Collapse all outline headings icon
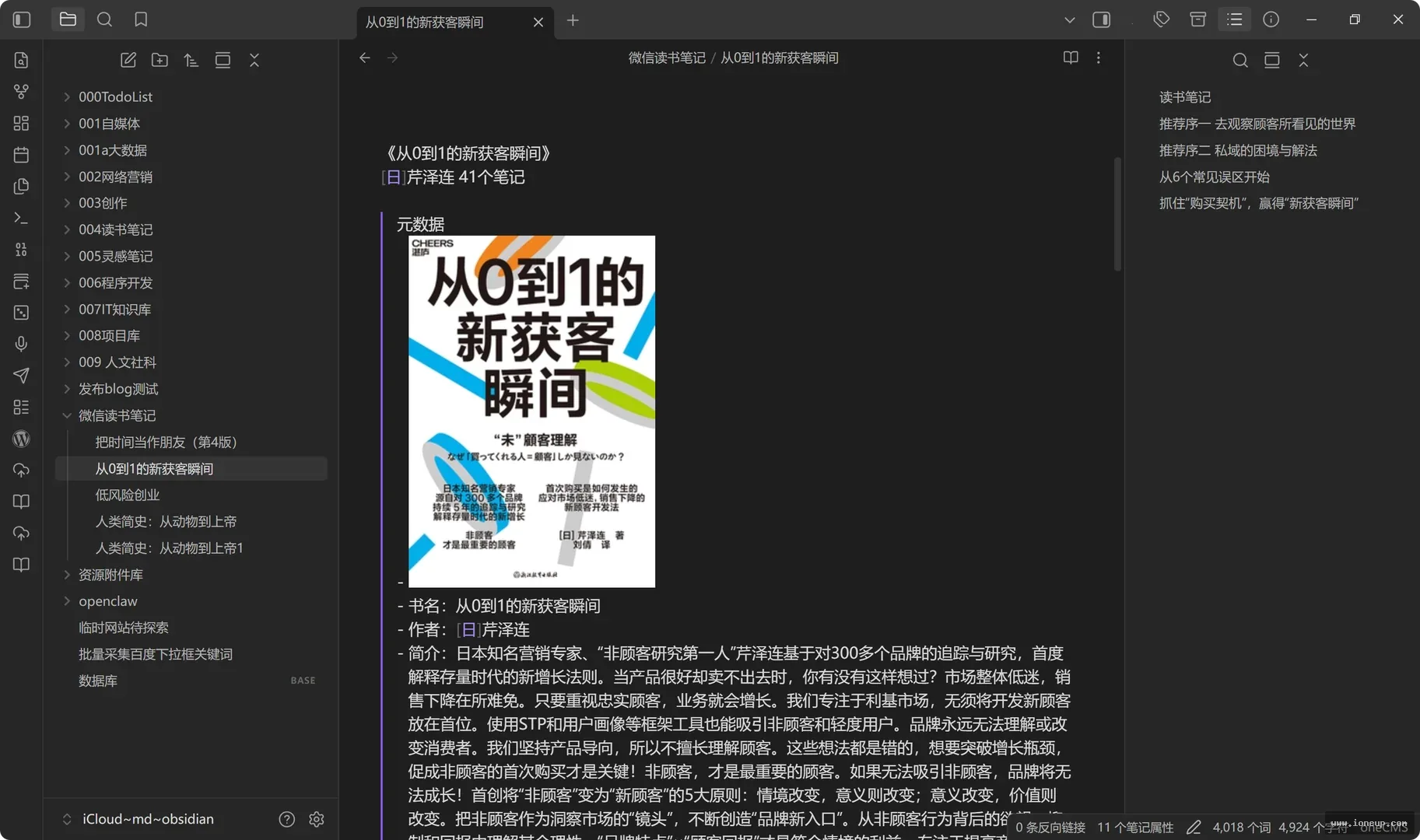The width and height of the screenshot is (1420, 840). click(x=1304, y=60)
